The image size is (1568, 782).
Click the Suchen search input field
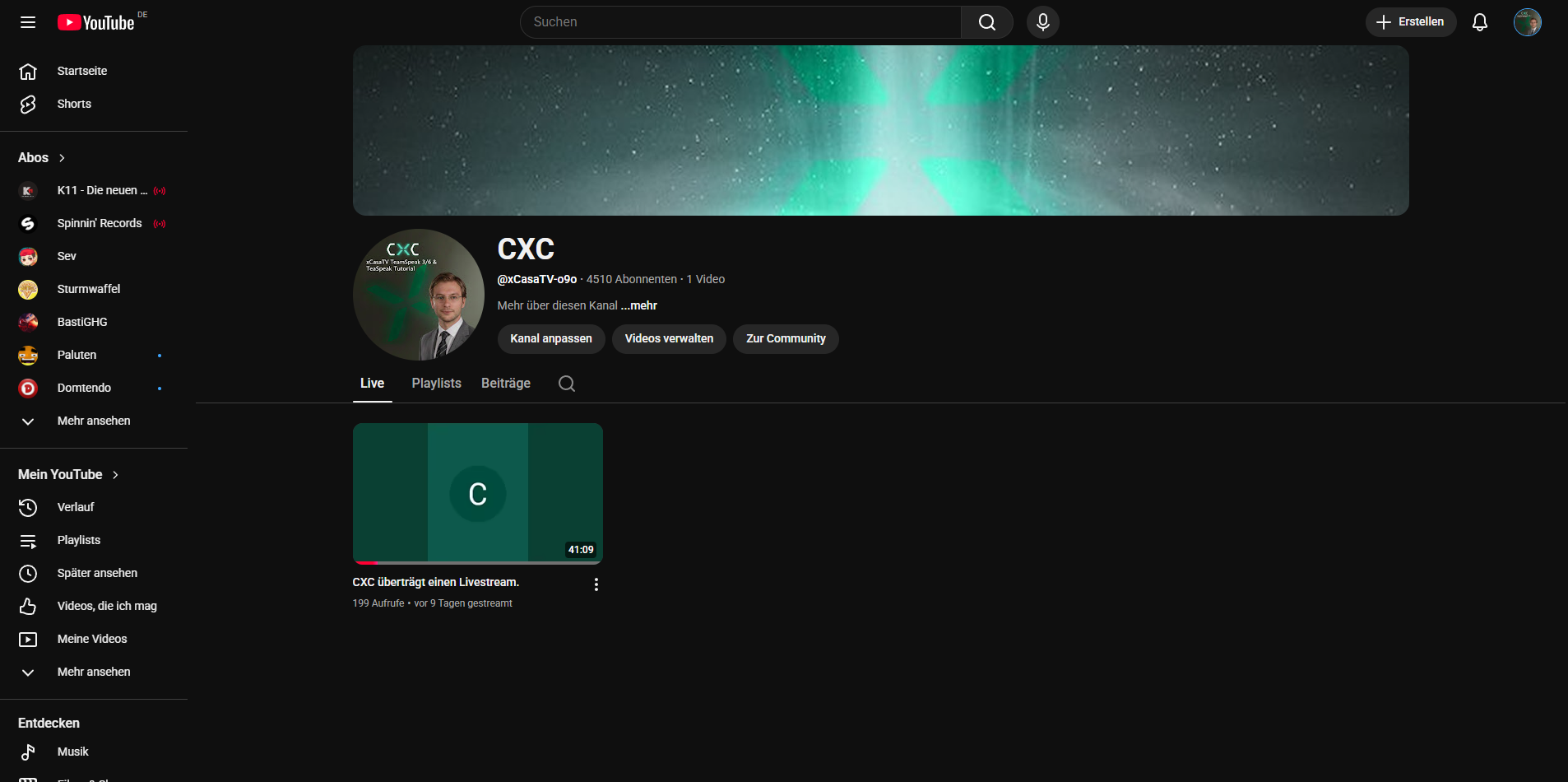click(740, 22)
